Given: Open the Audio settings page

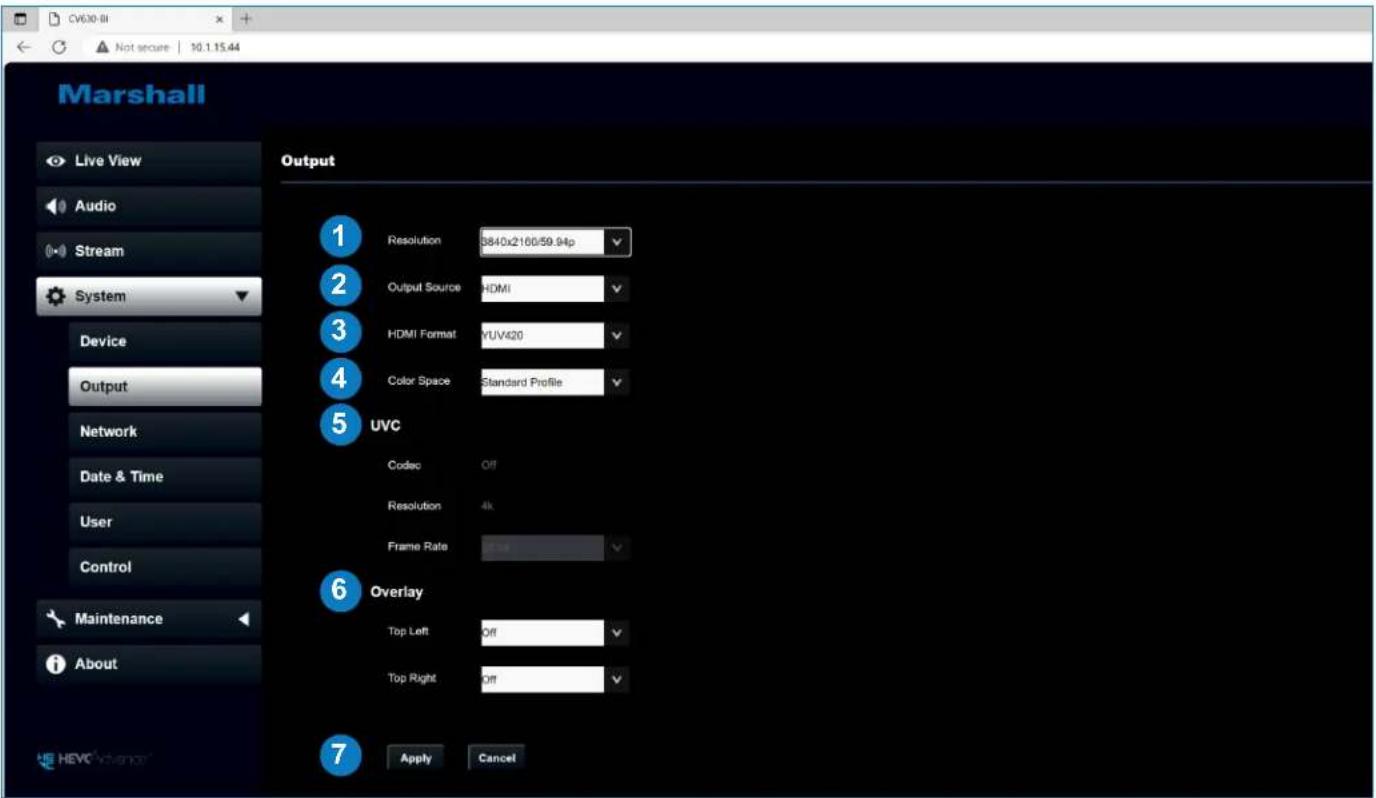Looking at the screenshot, I should point(148,206).
